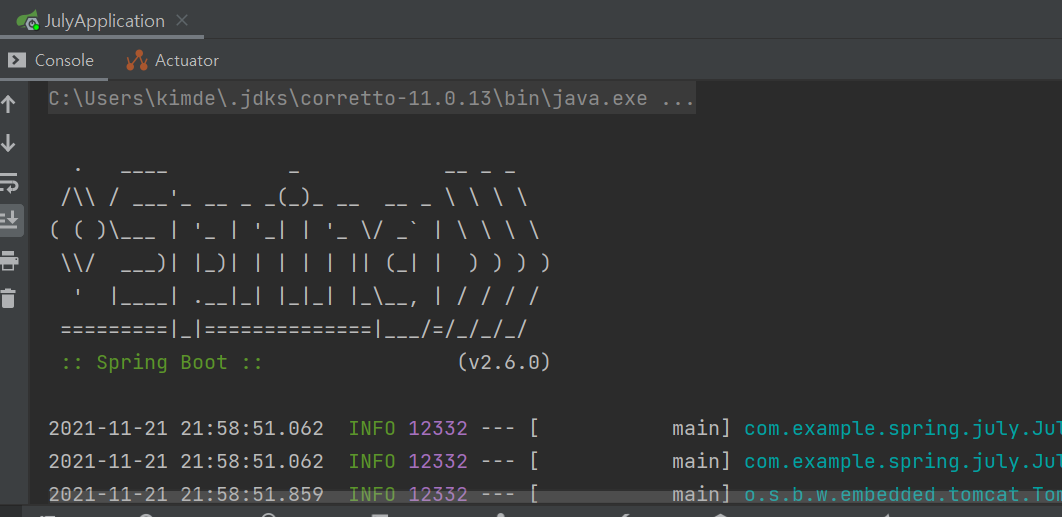Click the '(v2.6.0)' version text
This screenshot has width=1062, height=517.
pyautogui.click(x=504, y=363)
